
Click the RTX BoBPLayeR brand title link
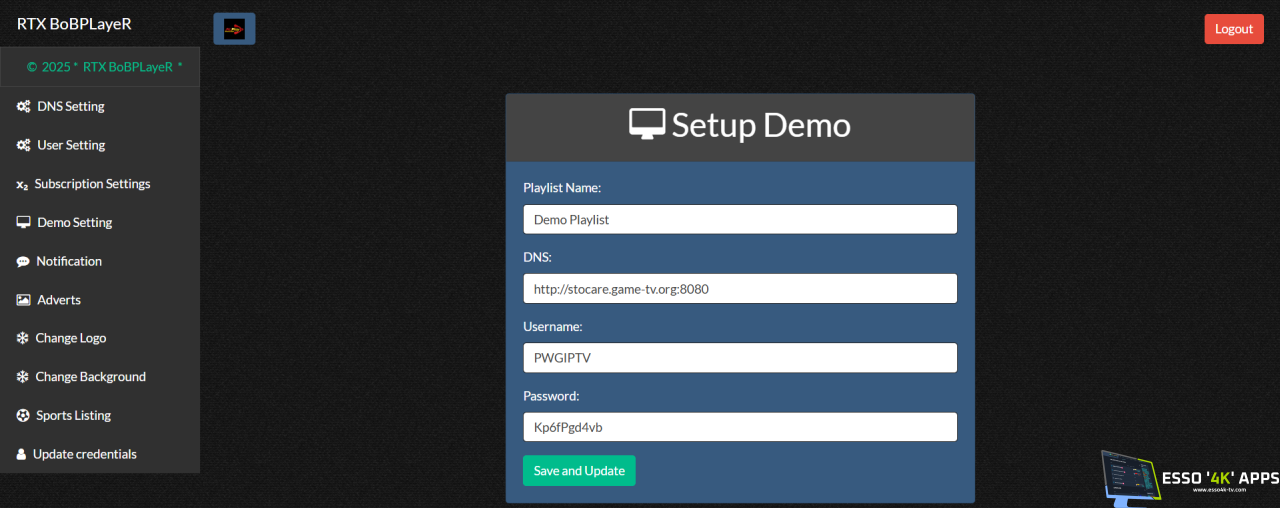pos(74,23)
